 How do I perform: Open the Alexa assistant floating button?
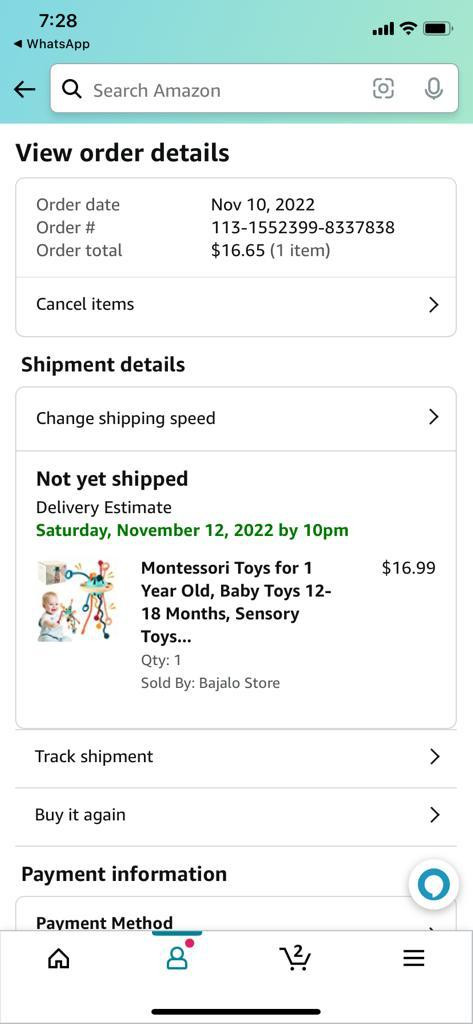[x=434, y=885]
